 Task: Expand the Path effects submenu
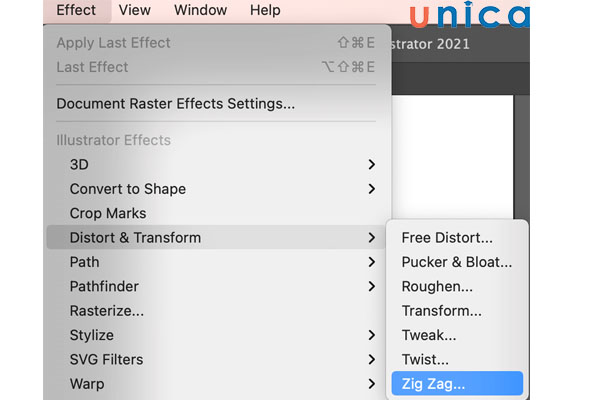click(84, 262)
